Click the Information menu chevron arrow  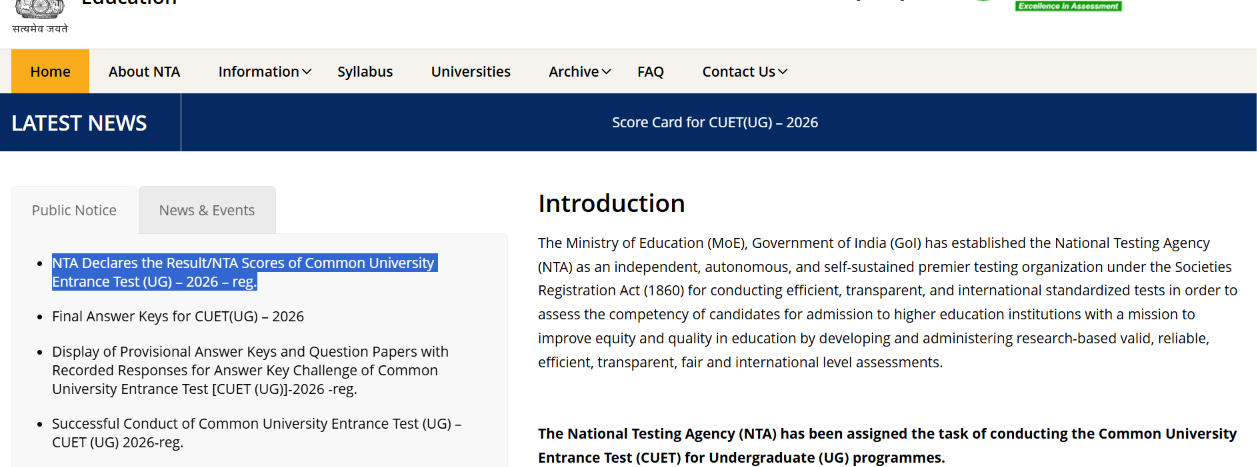click(307, 72)
